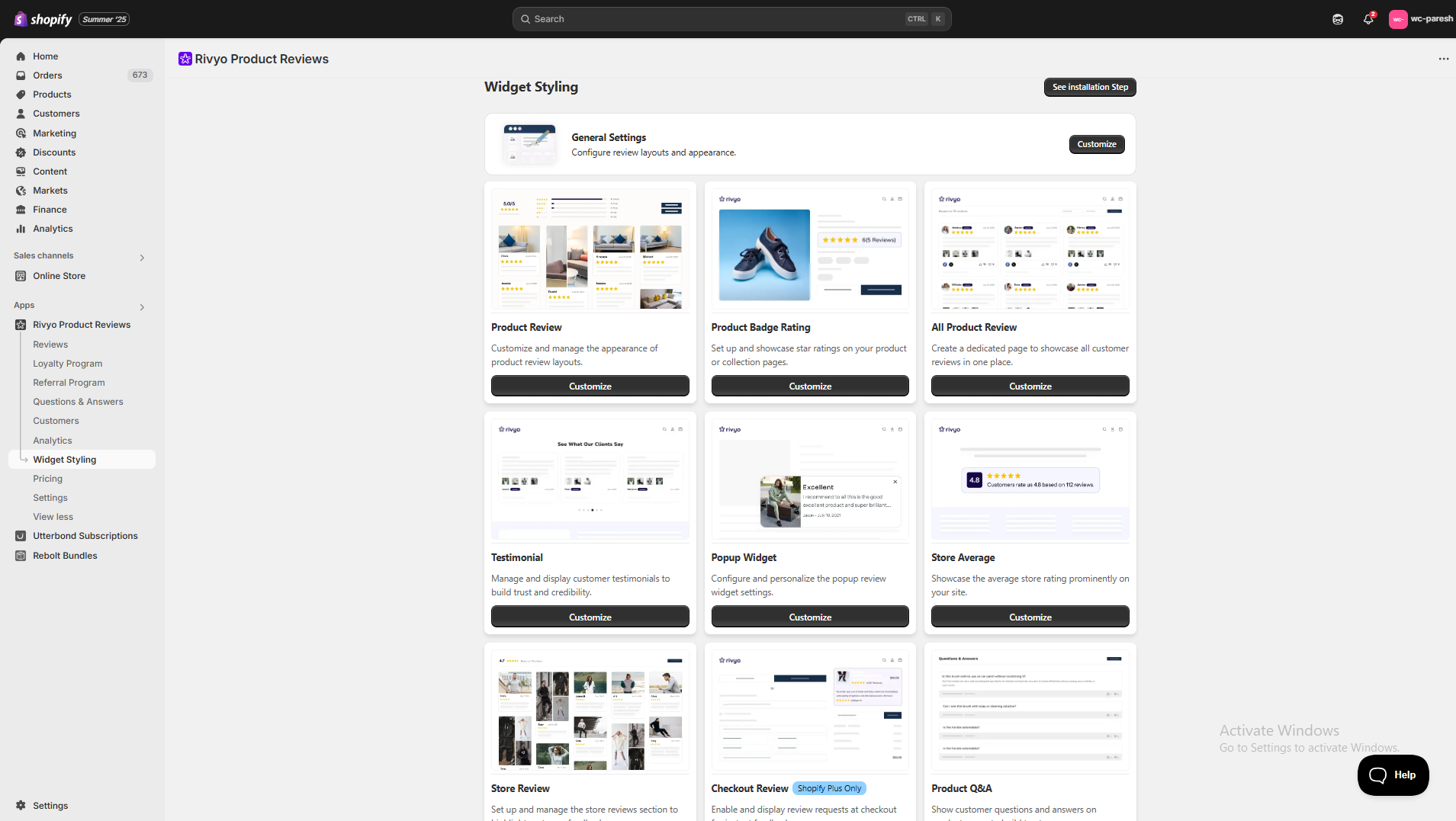
Task: Click See installation Step button
Action: pyautogui.click(x=1090, y=87)
